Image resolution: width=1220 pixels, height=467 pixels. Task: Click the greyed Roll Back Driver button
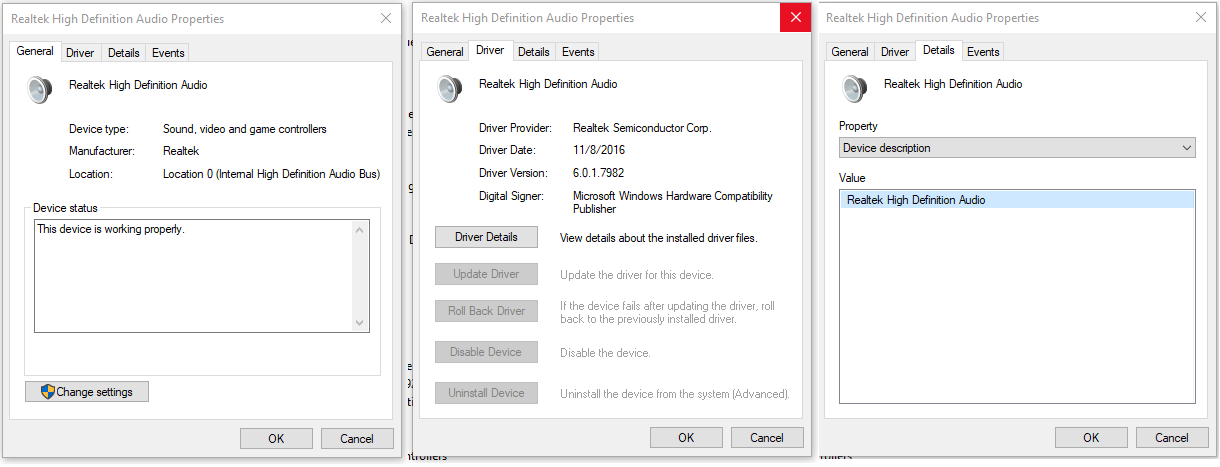[486, 311]
